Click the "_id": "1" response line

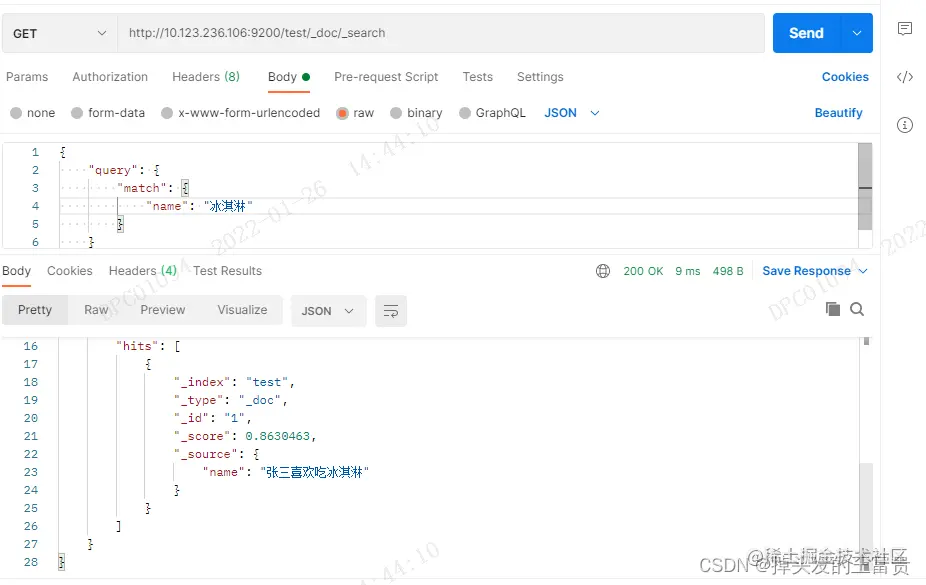(213, 418)
